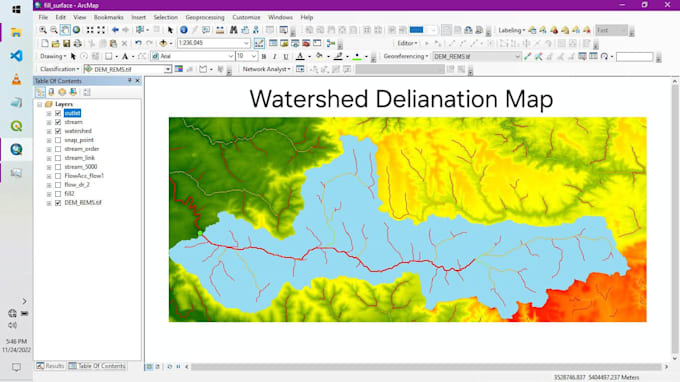Apply underline text formatting
680x382 pixels.
(x=286, y=56)
